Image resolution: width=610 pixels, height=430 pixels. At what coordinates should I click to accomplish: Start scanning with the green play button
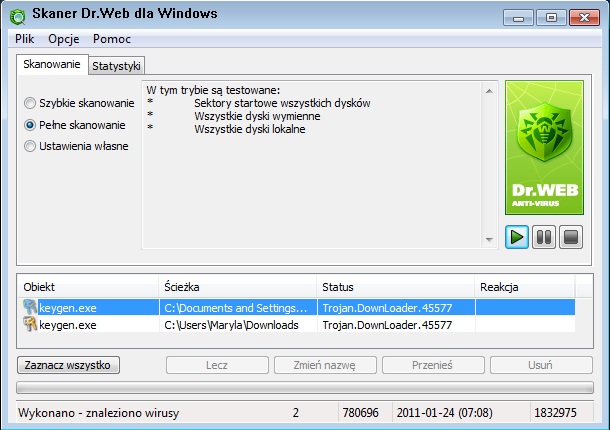[x=517, y=237]
